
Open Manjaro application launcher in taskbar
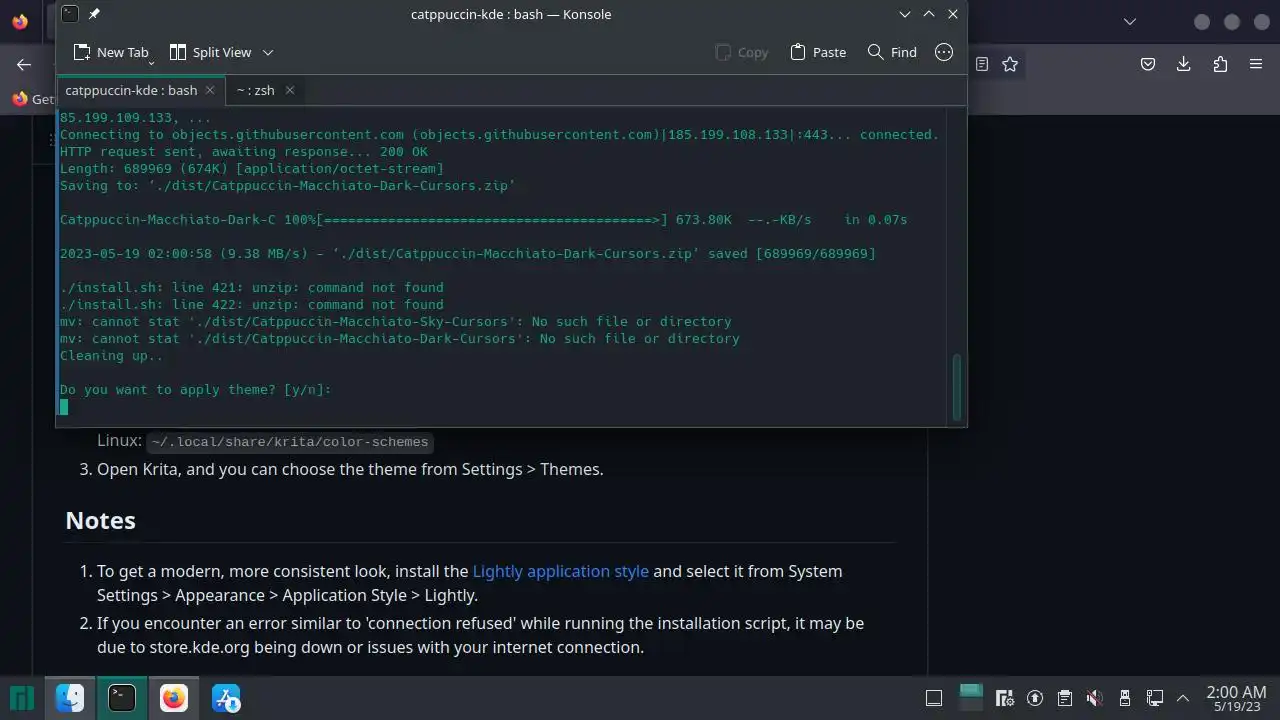pos(22,698)
